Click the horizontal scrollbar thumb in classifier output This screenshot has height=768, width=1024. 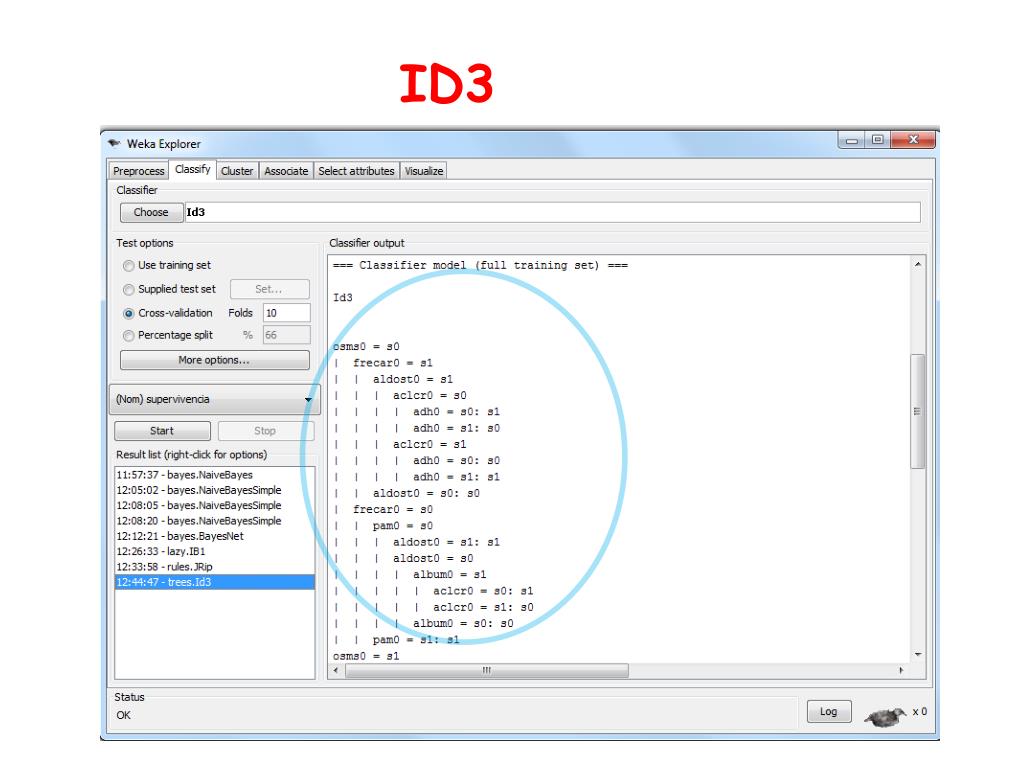(x=487, y=671)
